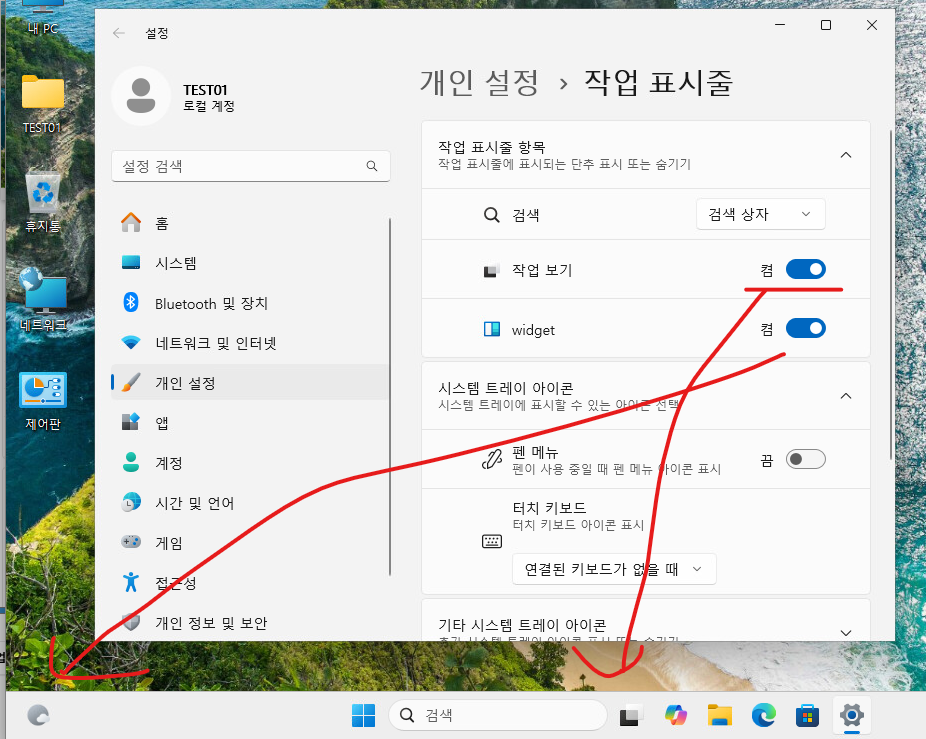
Task: Collapse the 시스템 트레이 아이콘 section
Action: pos(846,396)
